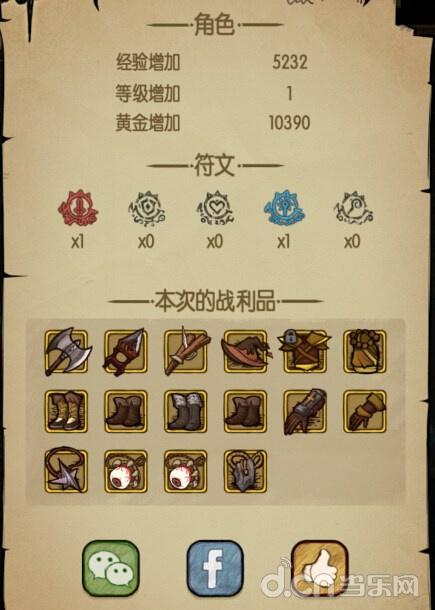Tap the gray fur-trimmed boots
435x610 pixels.
click(x=186, y=411)
